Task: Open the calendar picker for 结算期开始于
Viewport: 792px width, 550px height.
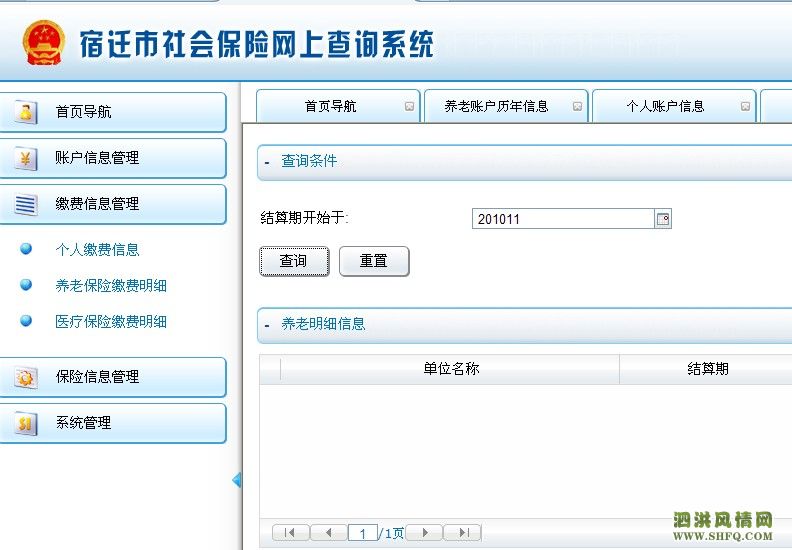Action: [x=663, y=219]
